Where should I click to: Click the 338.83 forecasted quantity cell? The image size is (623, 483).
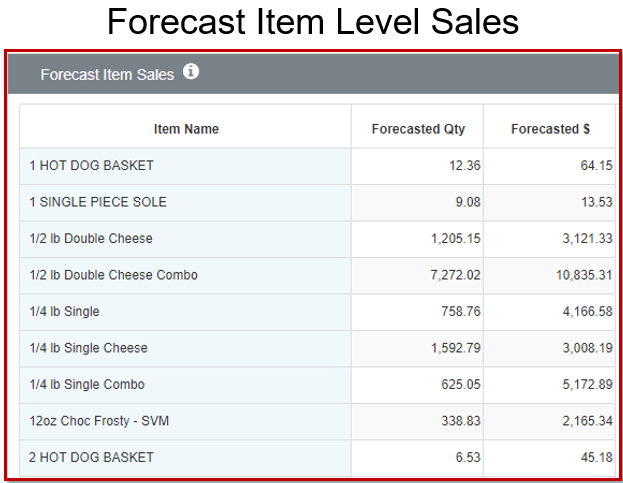pyautogui.click(x=417, y=421)
